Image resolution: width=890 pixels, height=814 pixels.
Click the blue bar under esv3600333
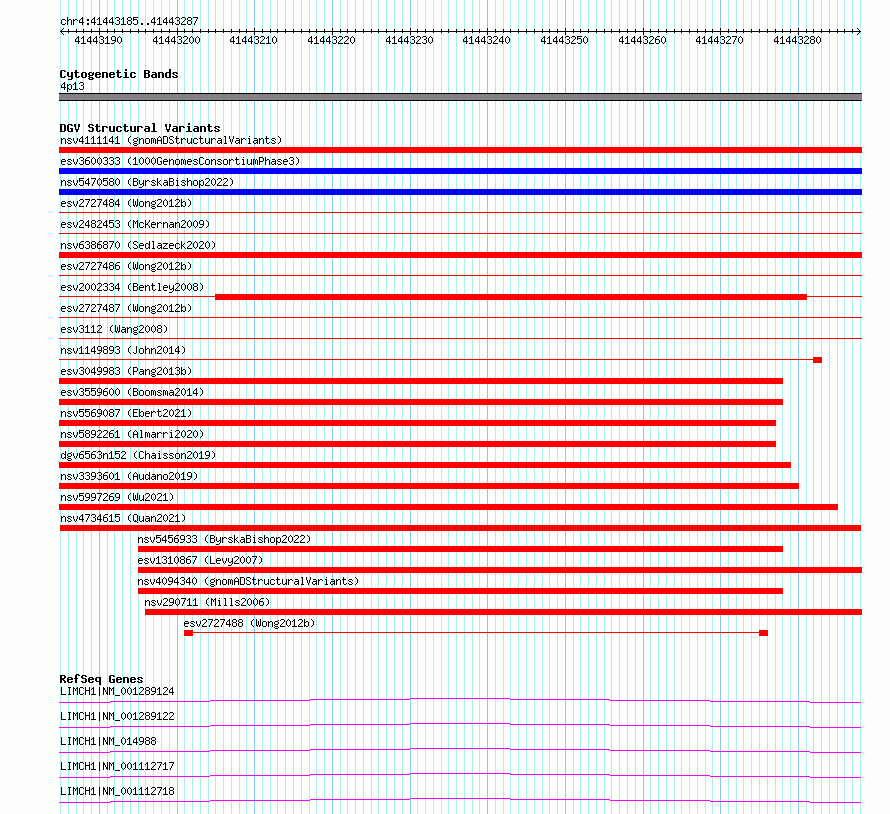coord(460,171)
